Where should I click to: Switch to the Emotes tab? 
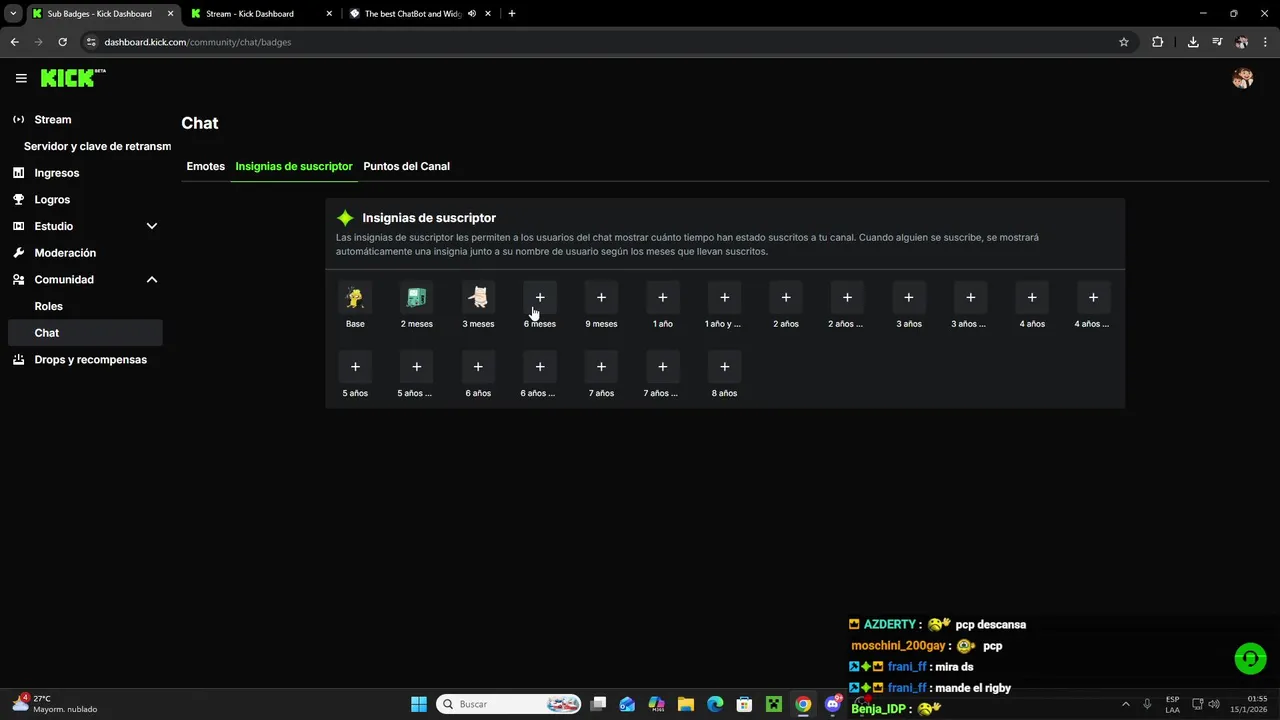click(x=205, y=166)
